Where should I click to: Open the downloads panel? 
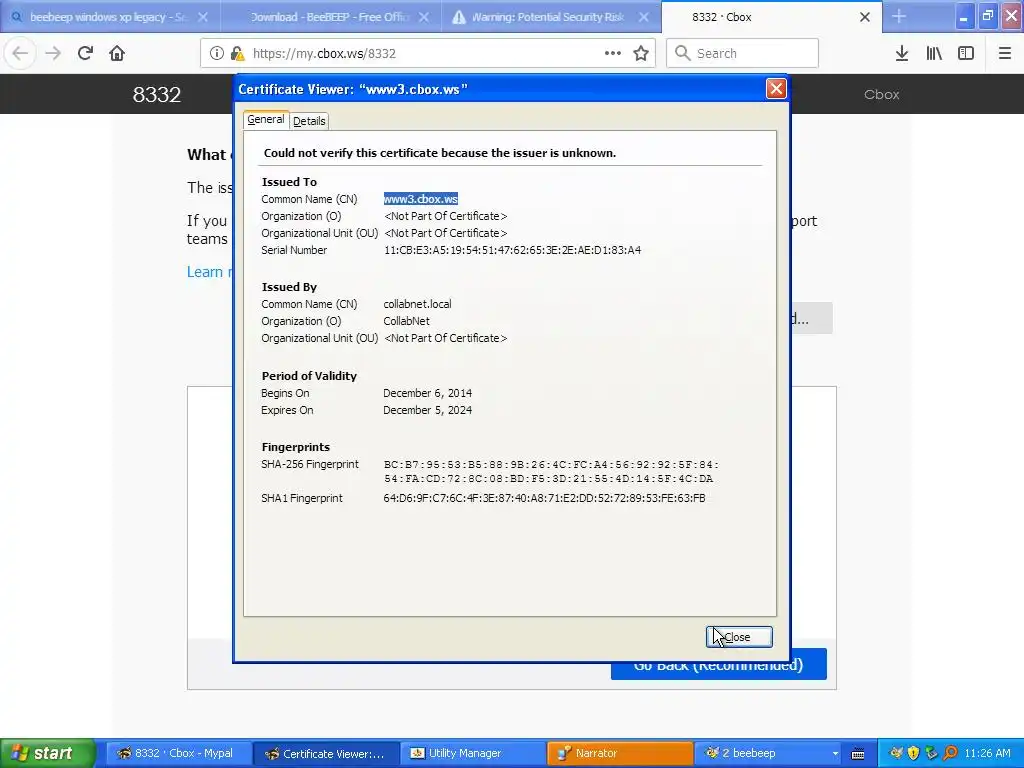[x=902, y=53]
